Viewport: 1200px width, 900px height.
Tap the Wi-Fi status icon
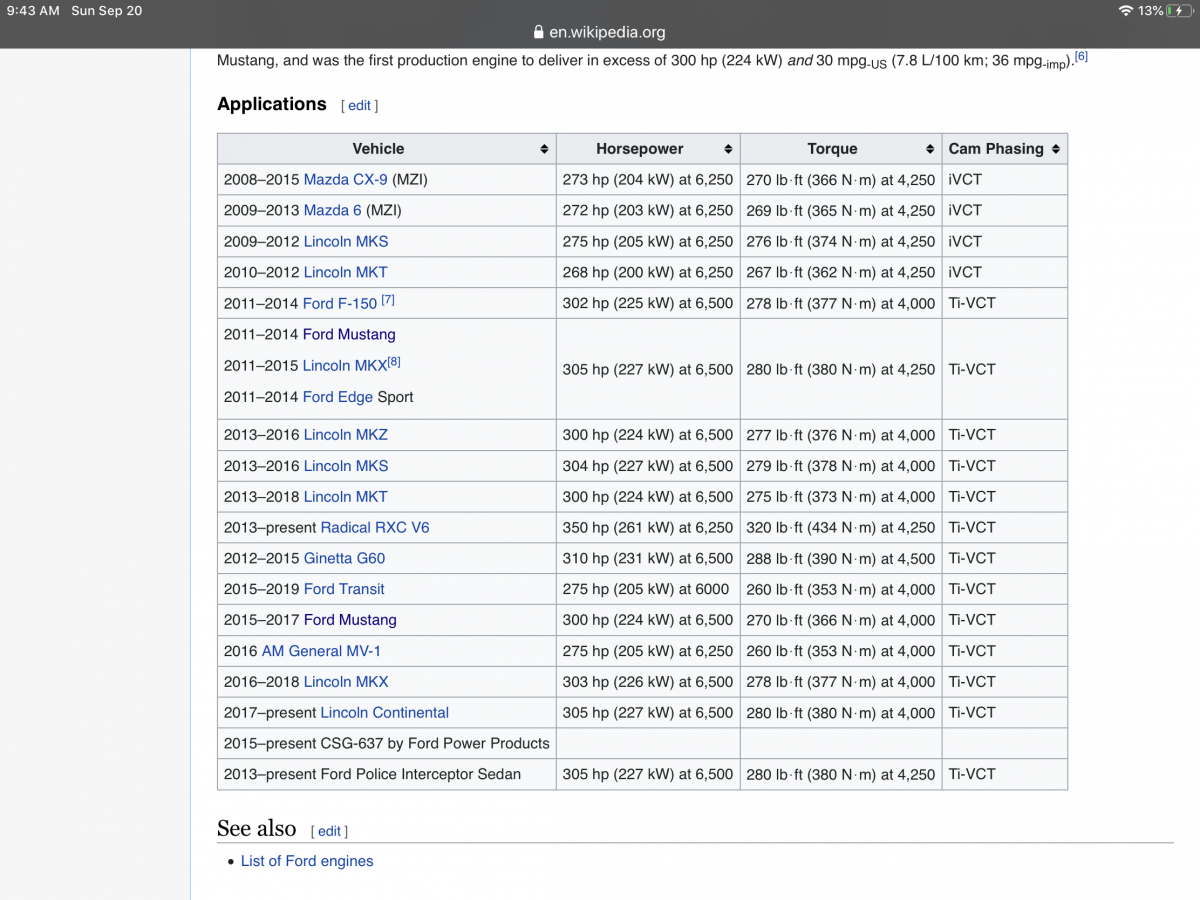1126,11
